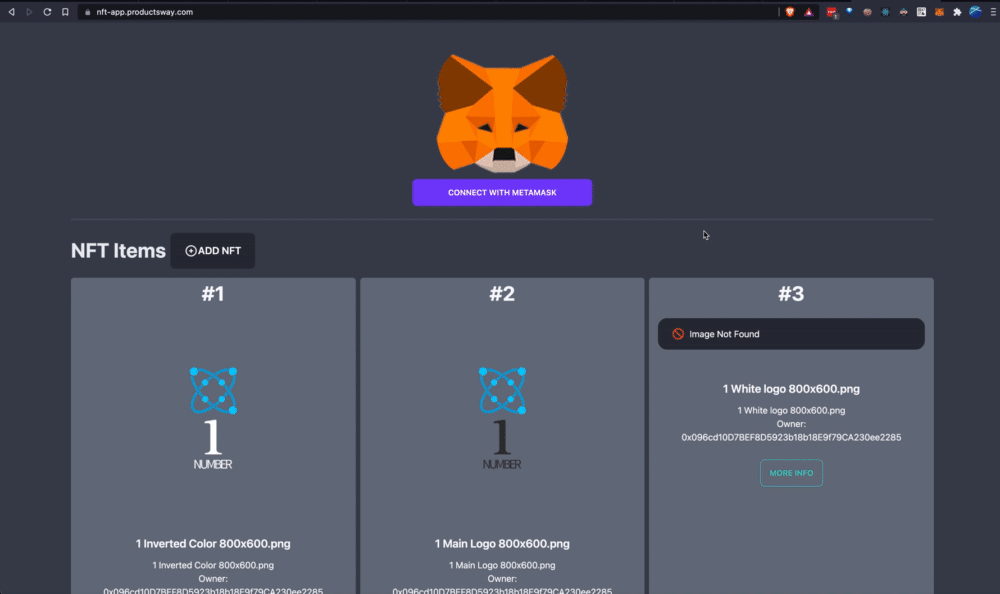Click the browser forward arrow
The height and width of the screenshot is (594, 1000).
click(x=29, y=12)
